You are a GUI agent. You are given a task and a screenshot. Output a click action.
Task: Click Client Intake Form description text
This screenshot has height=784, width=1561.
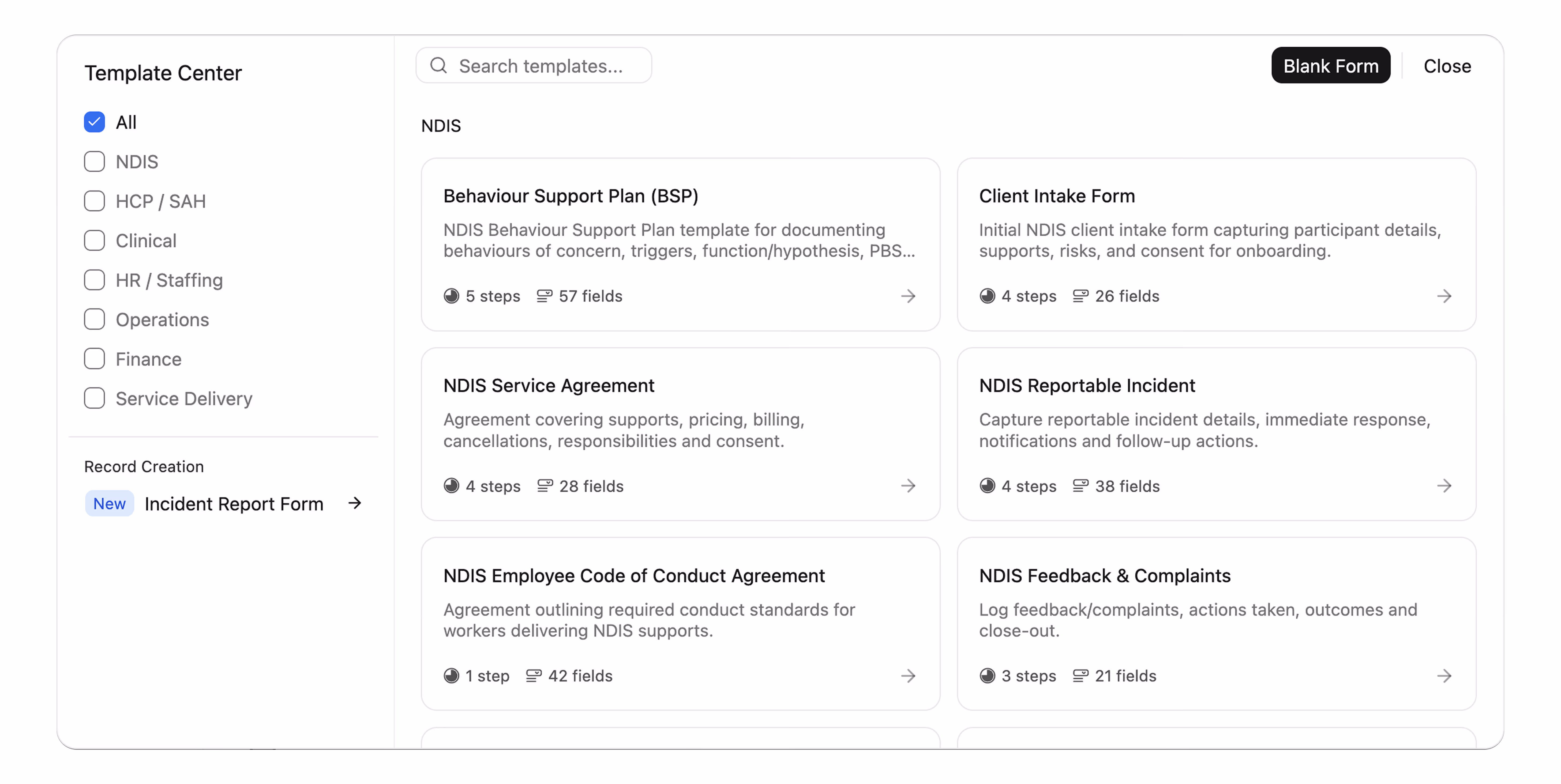tap(1210, 240)
